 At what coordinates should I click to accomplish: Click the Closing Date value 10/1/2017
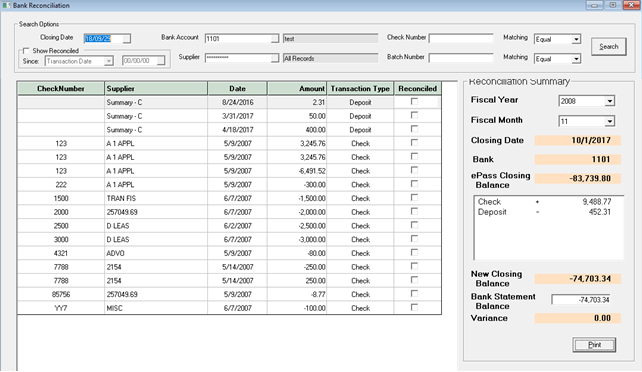click(578, 140)
